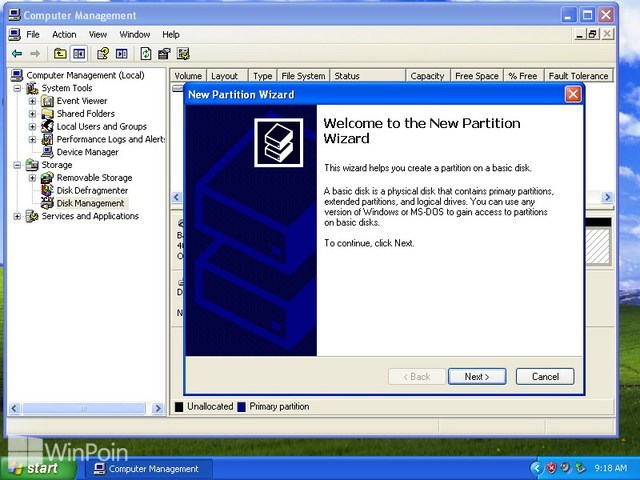Expand Services and Applications node
This screenshot has width=640, height=480.
click(x=17, y=216)
